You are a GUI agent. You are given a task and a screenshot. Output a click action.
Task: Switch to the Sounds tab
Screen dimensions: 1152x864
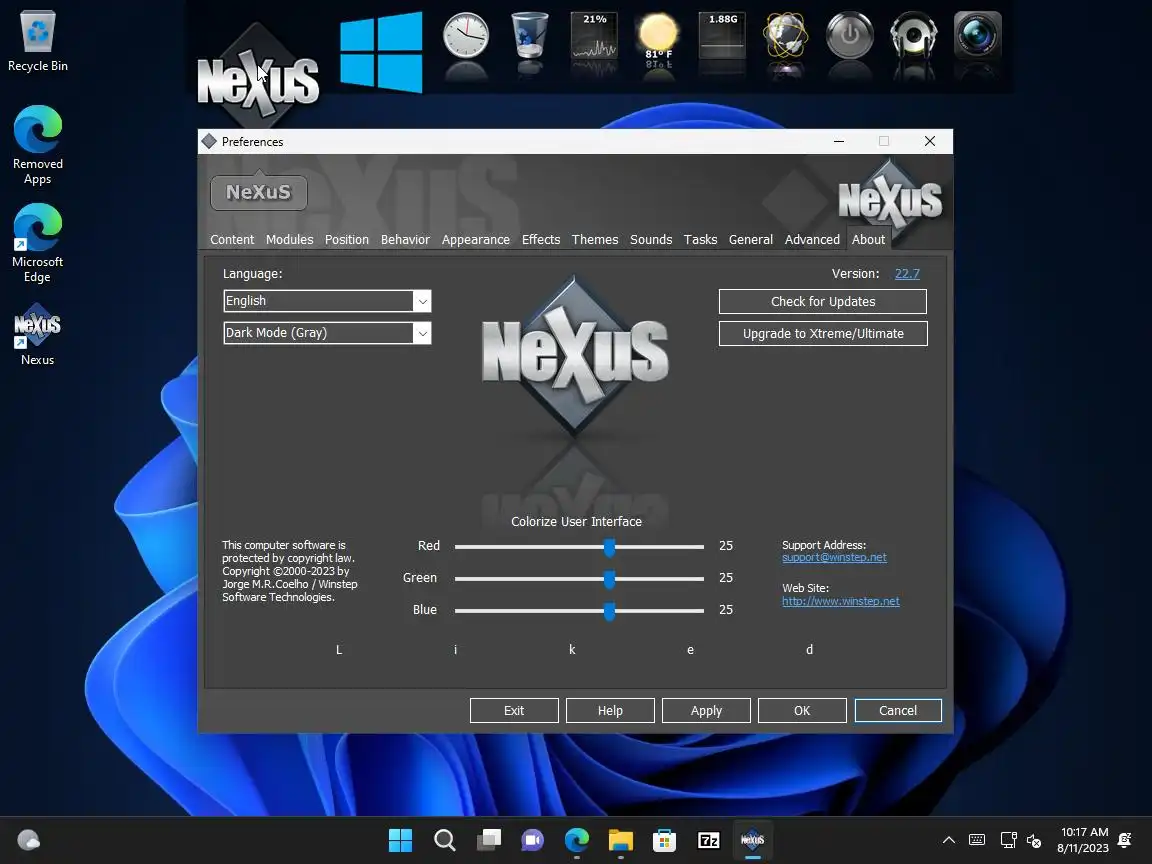point(651,240)
